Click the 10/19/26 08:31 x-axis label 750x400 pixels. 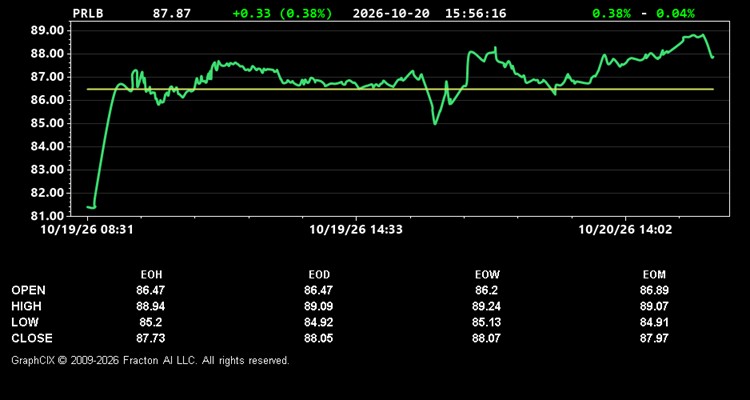coord(87,230)
